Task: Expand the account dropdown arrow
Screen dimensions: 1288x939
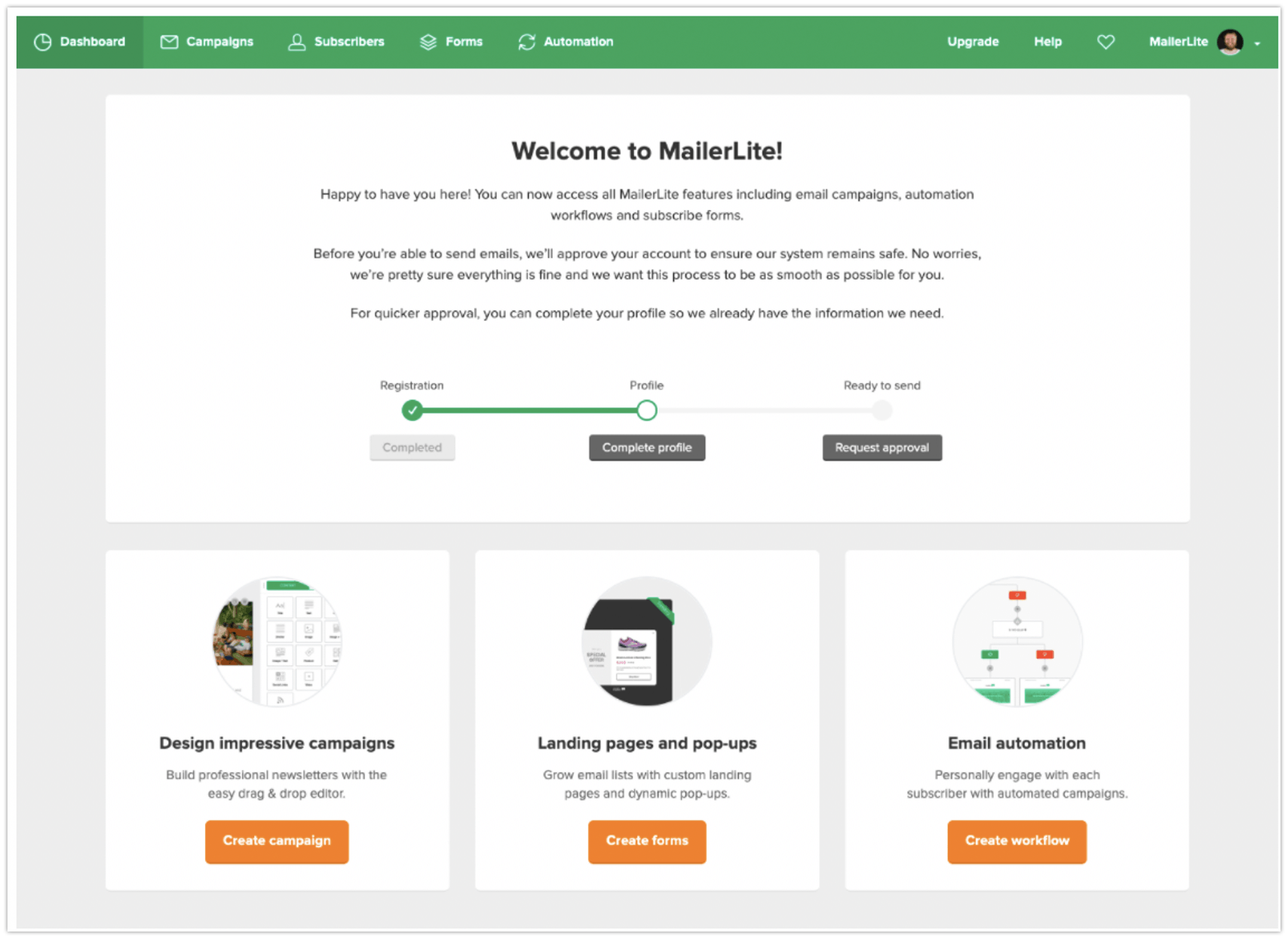Action: (1257, 43)
